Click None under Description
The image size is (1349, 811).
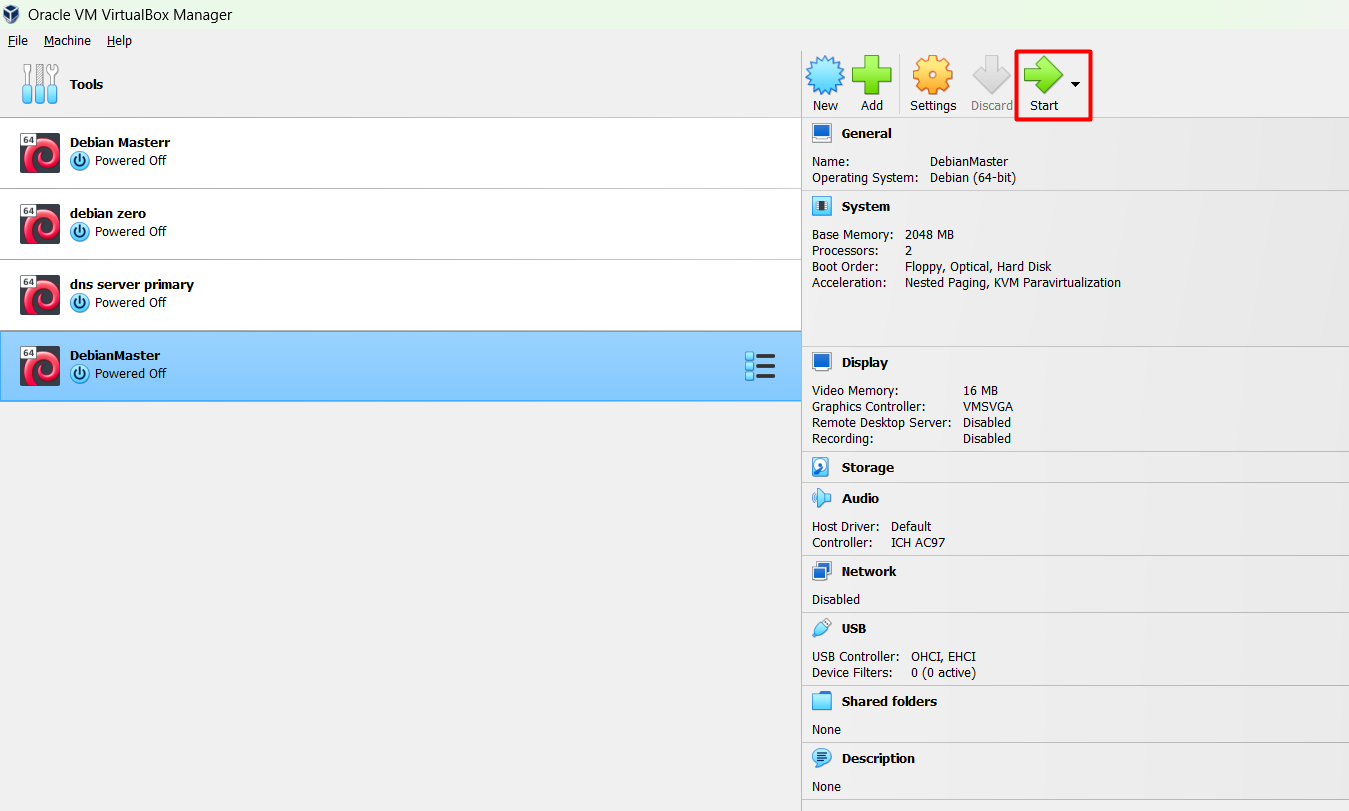826,786
